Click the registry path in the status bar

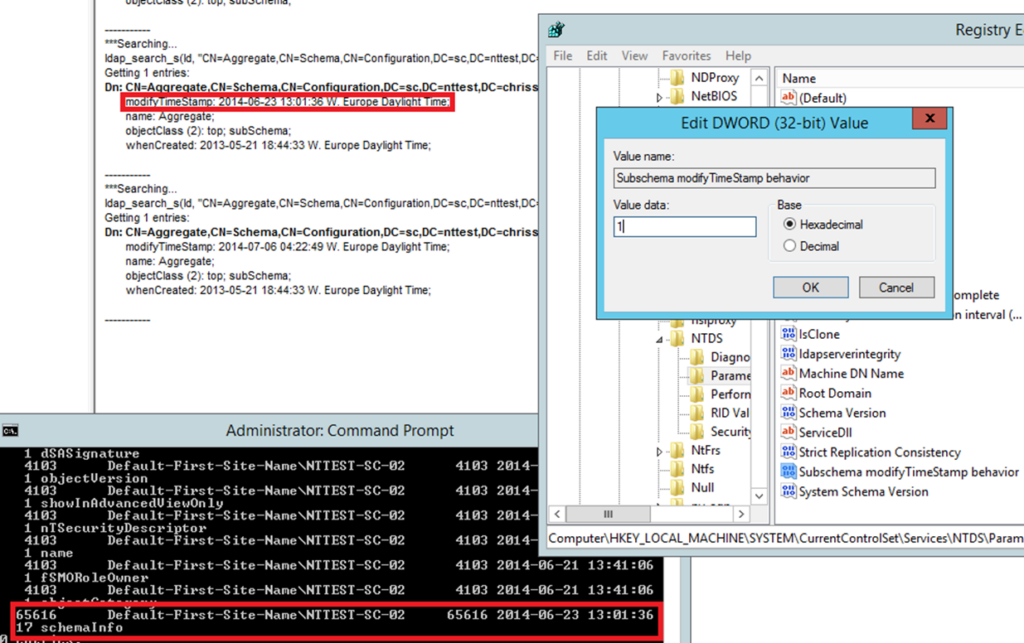[x=785, y=538]
